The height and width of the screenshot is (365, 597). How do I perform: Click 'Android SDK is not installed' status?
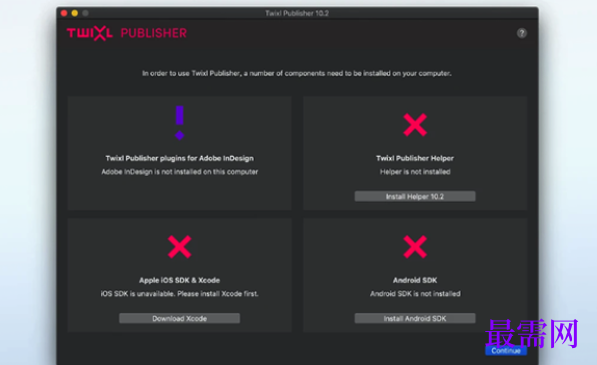[415, 293]
